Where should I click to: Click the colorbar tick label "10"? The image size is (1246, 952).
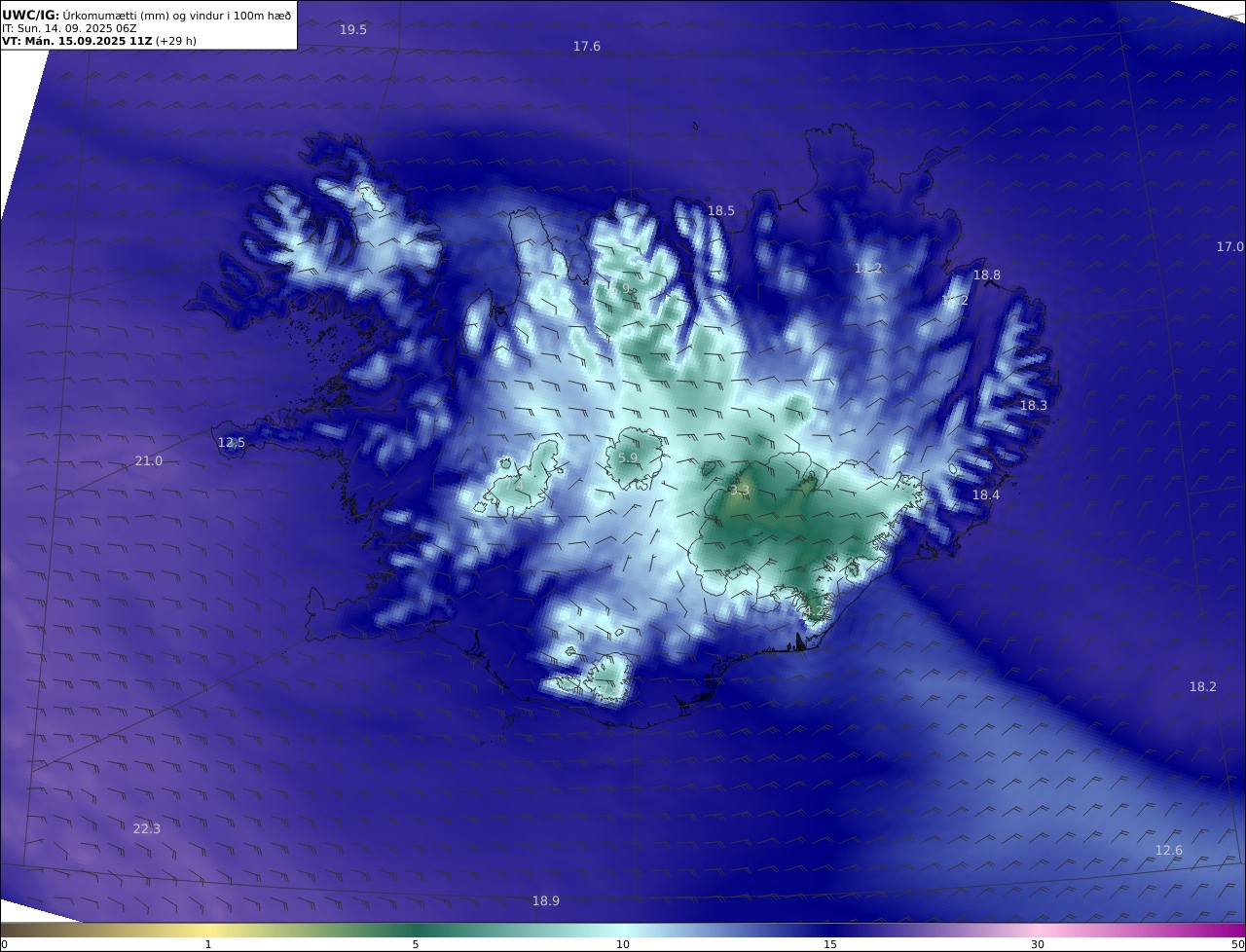pyautogui.click(x=623, y=944)
